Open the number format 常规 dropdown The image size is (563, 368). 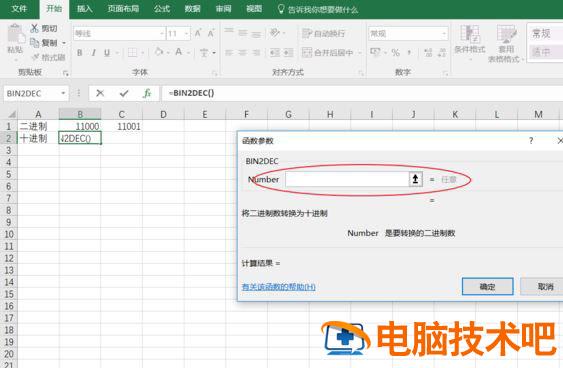(x=444, y=34)
